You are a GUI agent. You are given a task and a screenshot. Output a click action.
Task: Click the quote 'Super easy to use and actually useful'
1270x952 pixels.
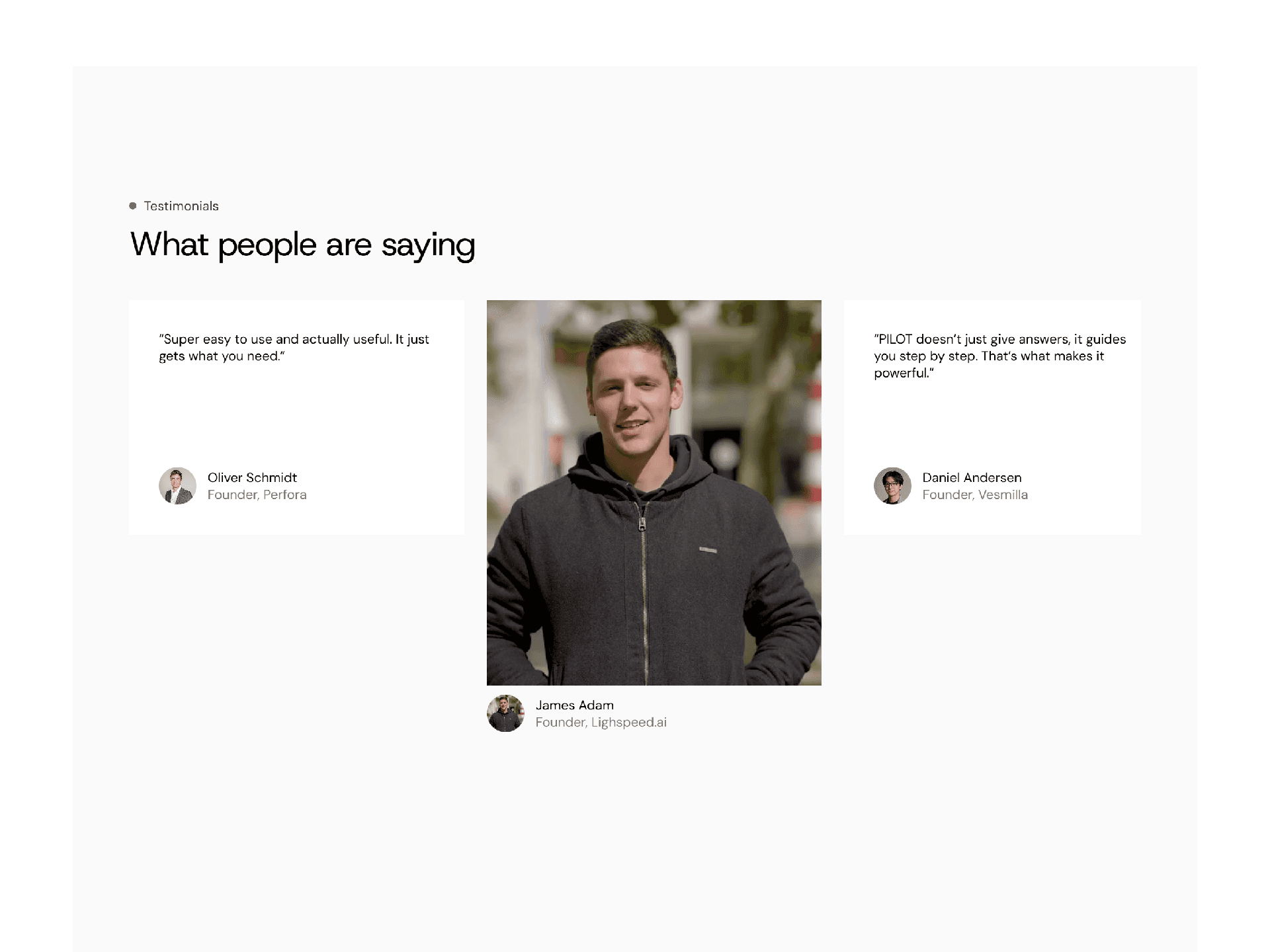click(294, 348)
